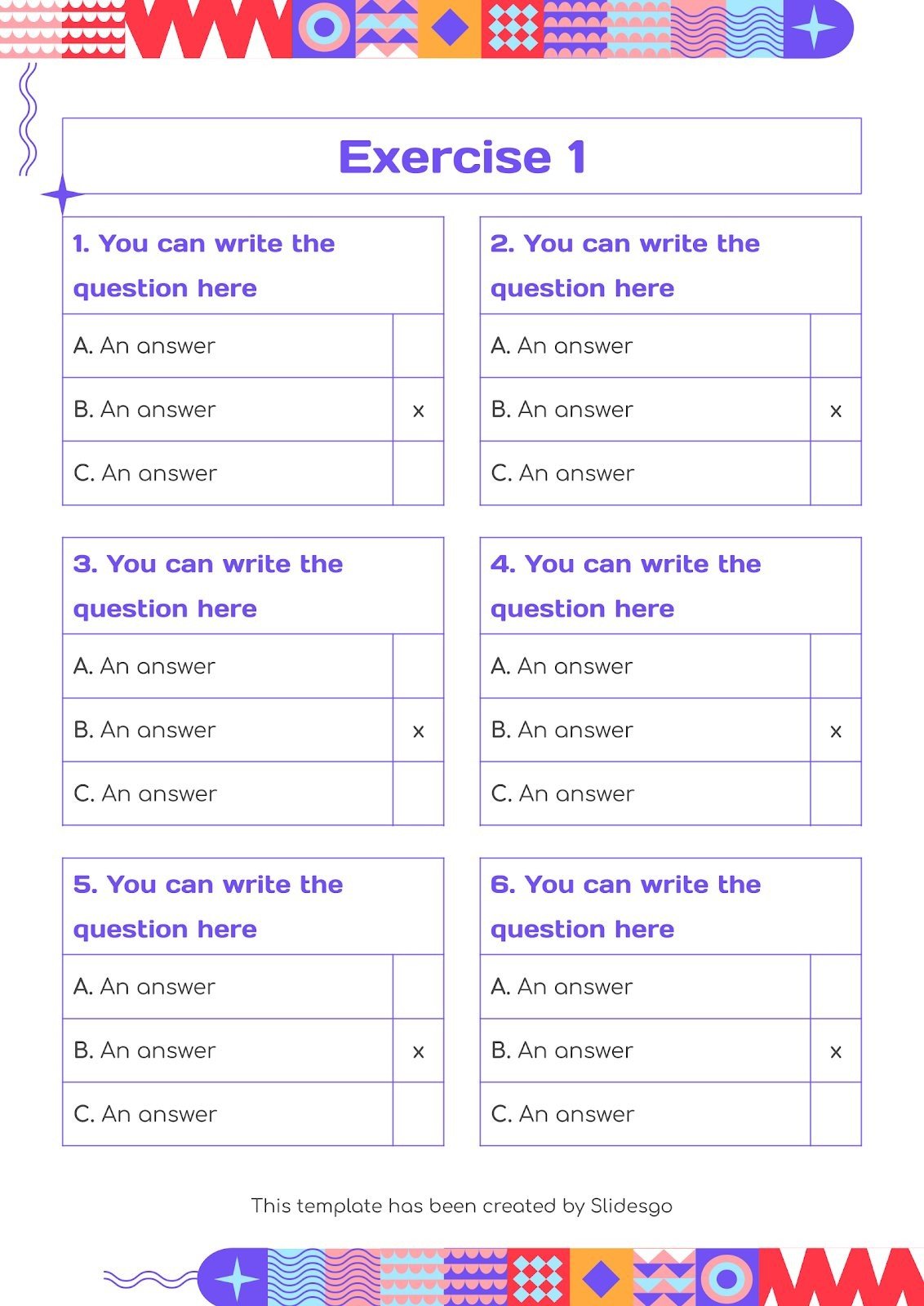Click the Exercise 1 title heading
The height and width of the screenshot is (1306, 924).
point(462,157)
